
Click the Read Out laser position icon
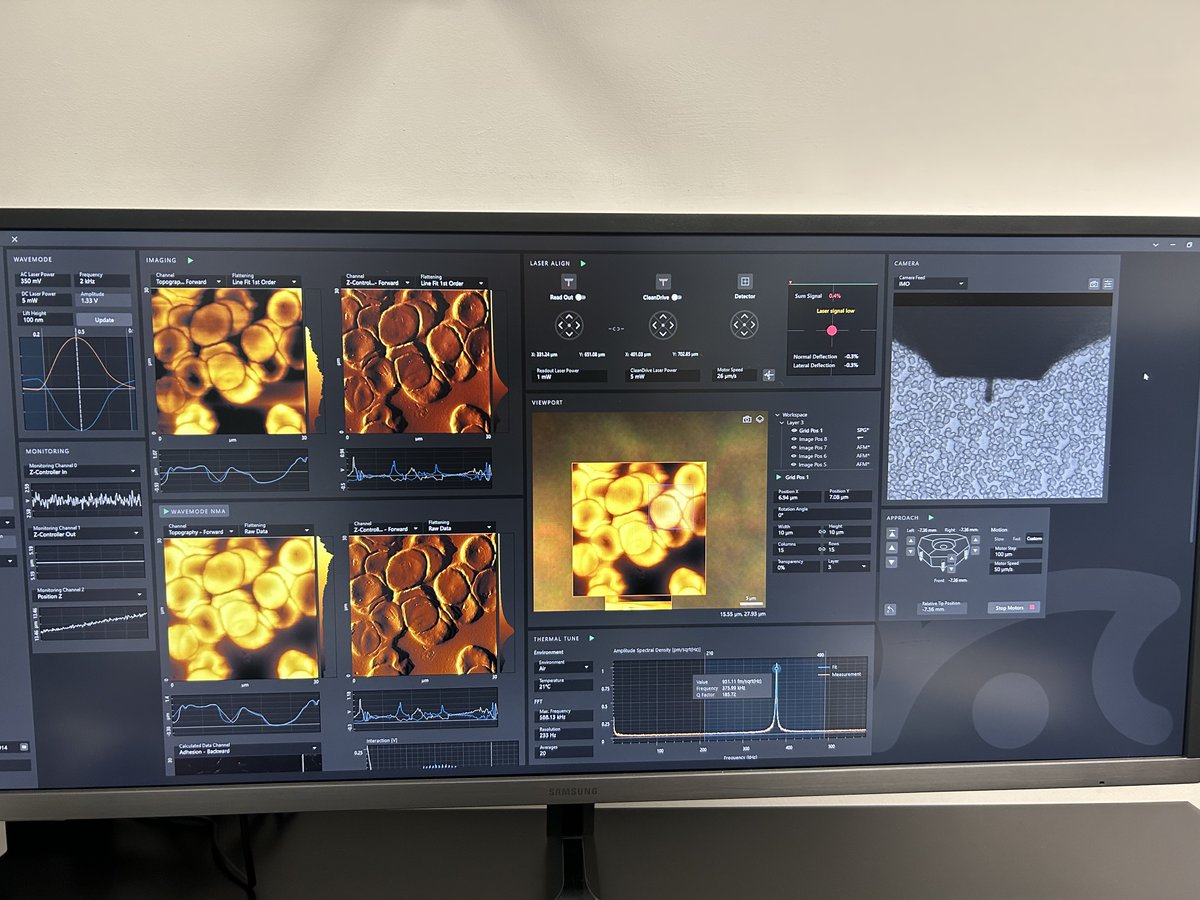tap(569, 282)
